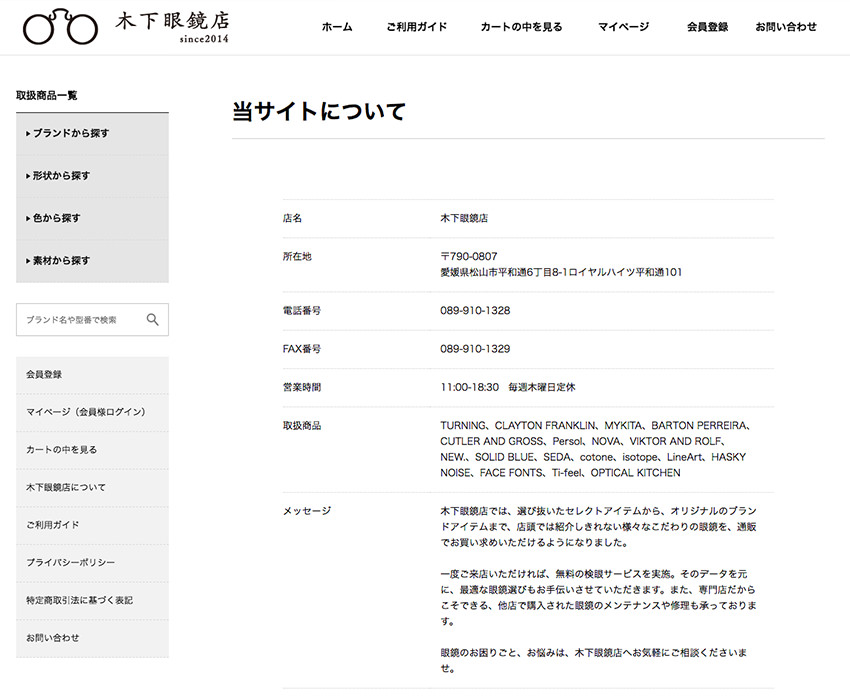Click the ブランド名や型番で検索 search field
850x700 pixels.
click(75, 319)
